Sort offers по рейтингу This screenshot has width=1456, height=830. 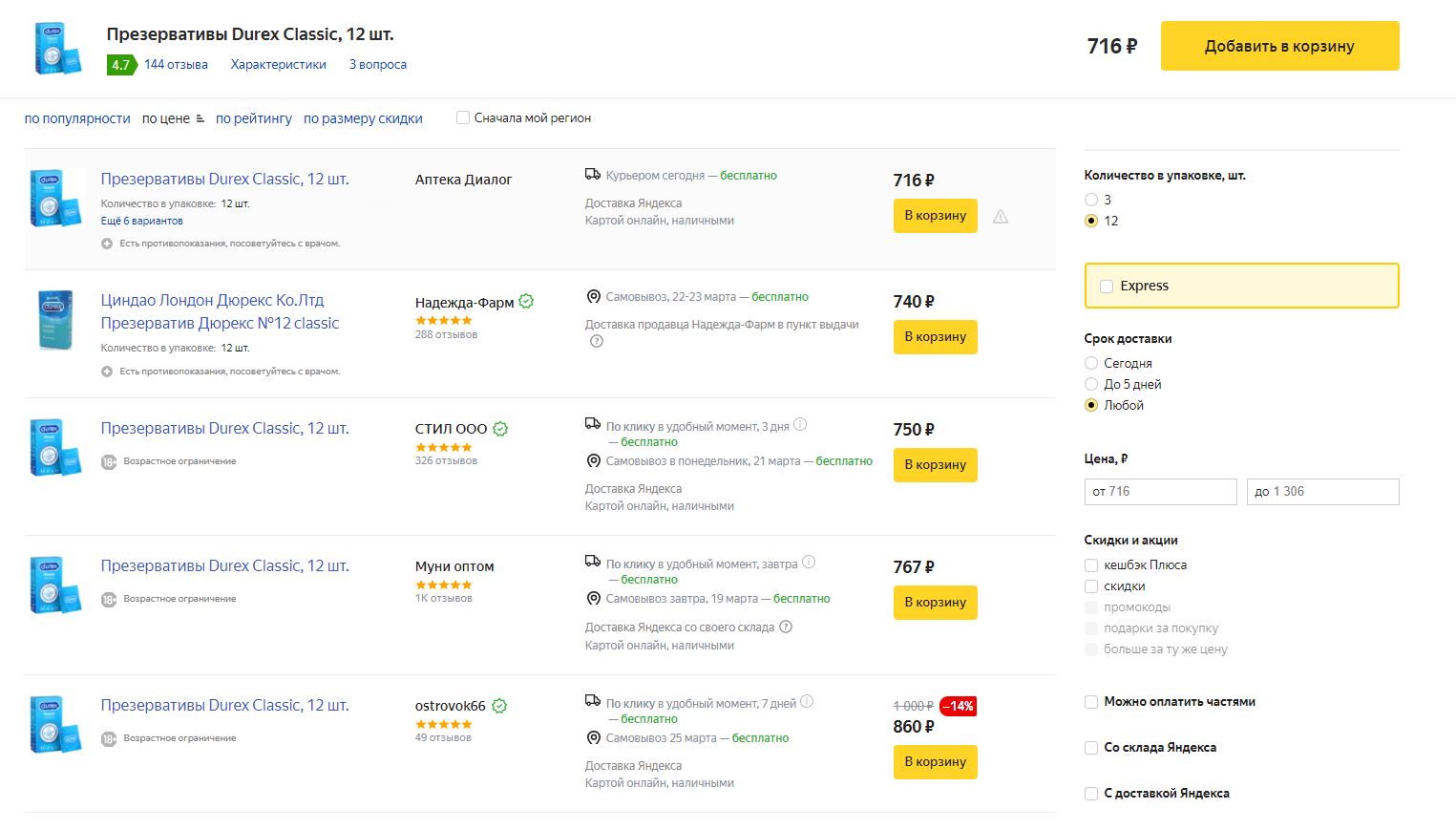254,118
